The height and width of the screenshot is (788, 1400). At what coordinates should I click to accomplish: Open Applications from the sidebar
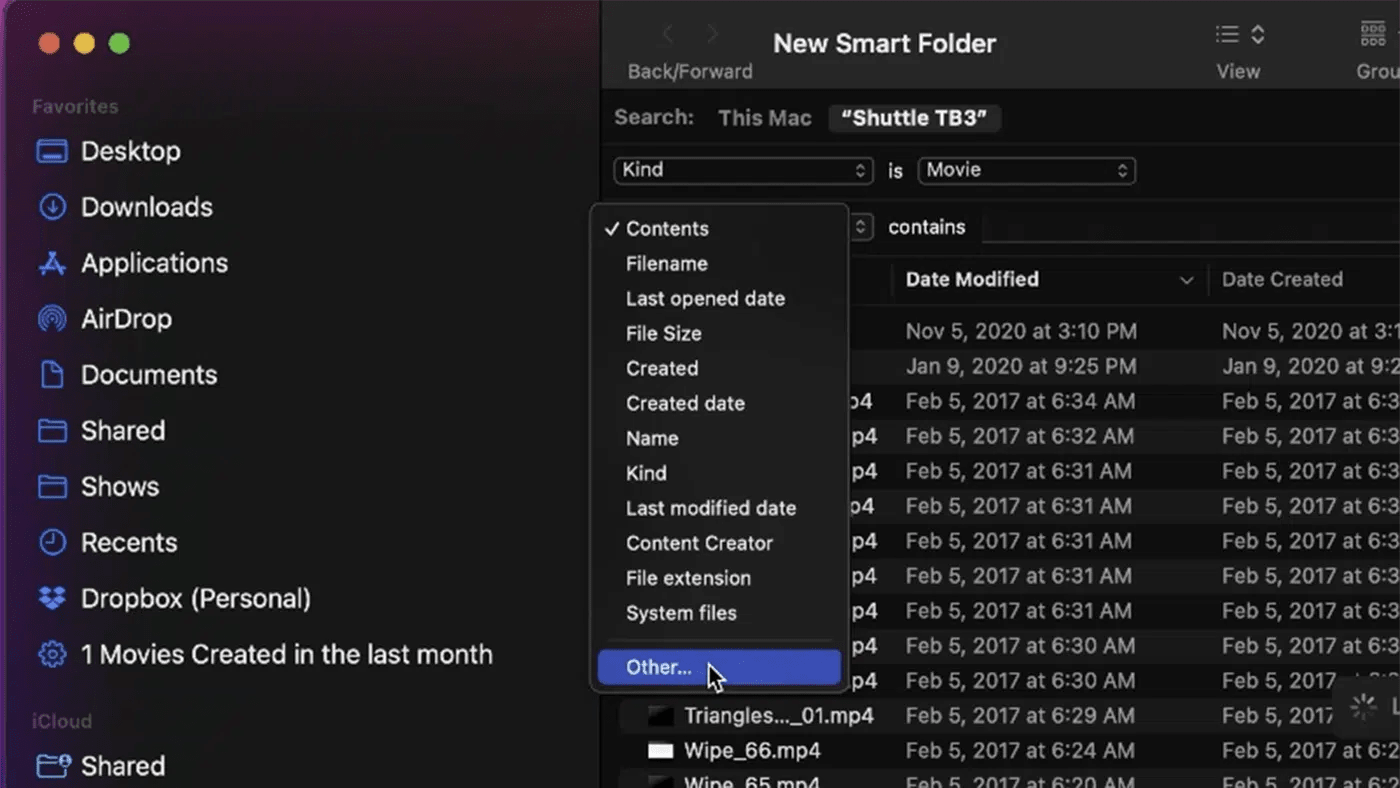[x=152, y=263]
